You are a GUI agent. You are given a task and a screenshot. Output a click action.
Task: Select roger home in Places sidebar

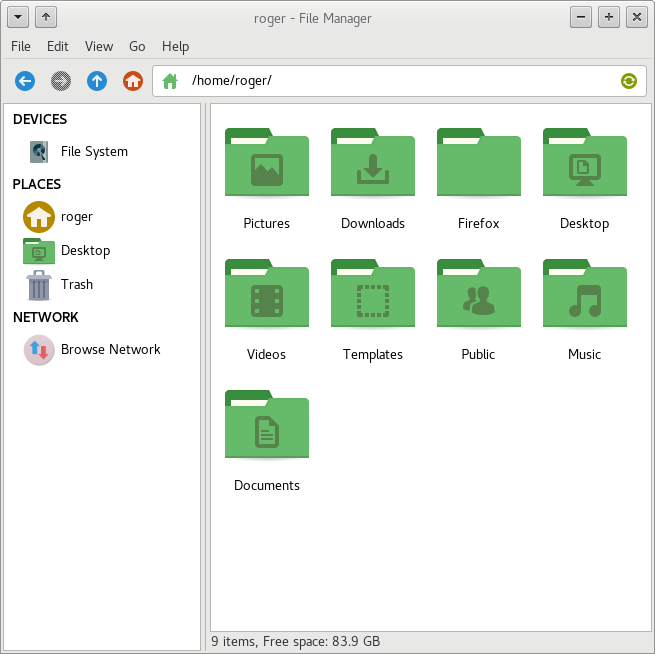[76, 217]
